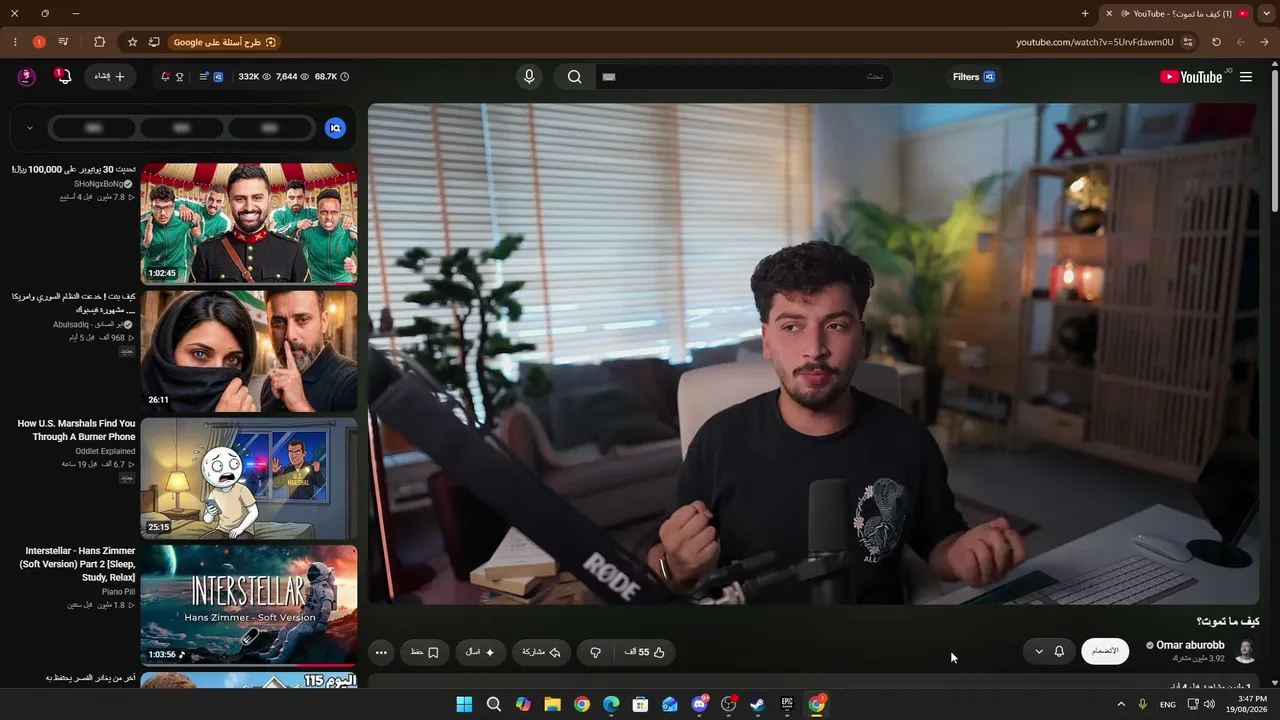1280x720 pixels.
Task: Click the vidIQ trophy icon
Action: pyautogui.click(x=180, y=77)
